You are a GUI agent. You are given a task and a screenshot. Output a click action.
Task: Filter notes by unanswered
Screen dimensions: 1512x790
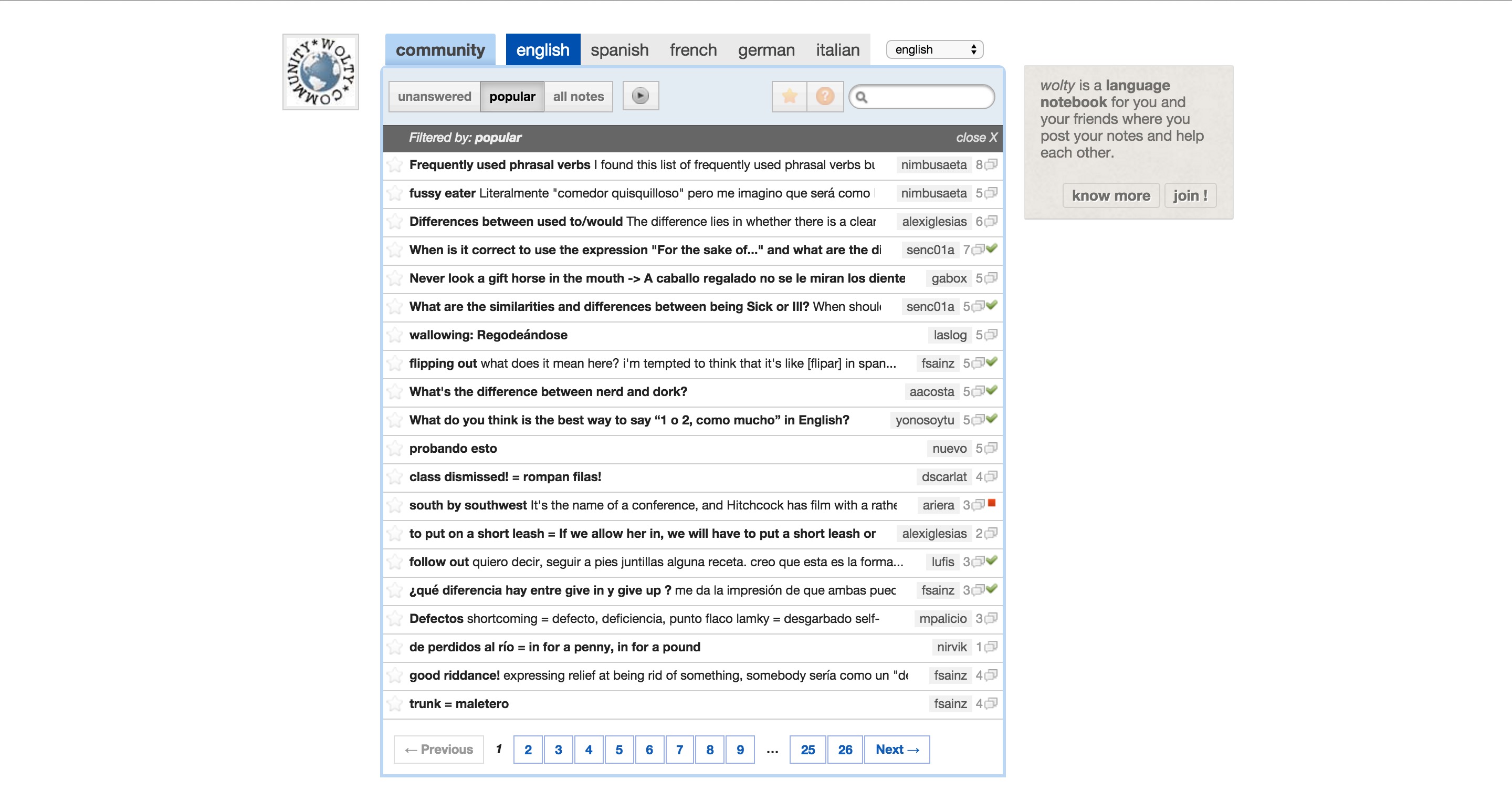(434, 96)
